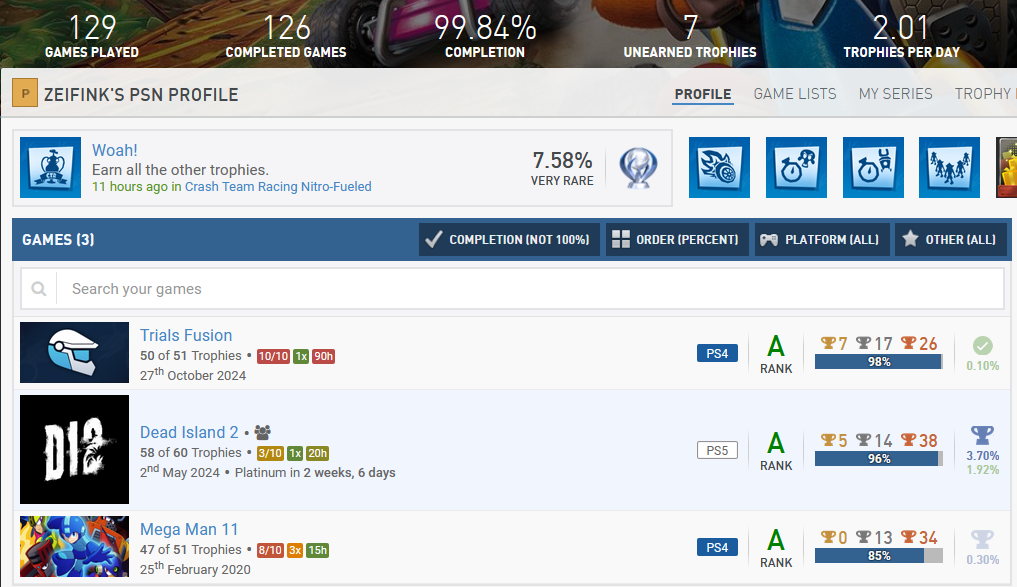Open the stopwatch and ghost trophy thumbnail
This screenshot has width=1017, height=587.
point(796,167)
